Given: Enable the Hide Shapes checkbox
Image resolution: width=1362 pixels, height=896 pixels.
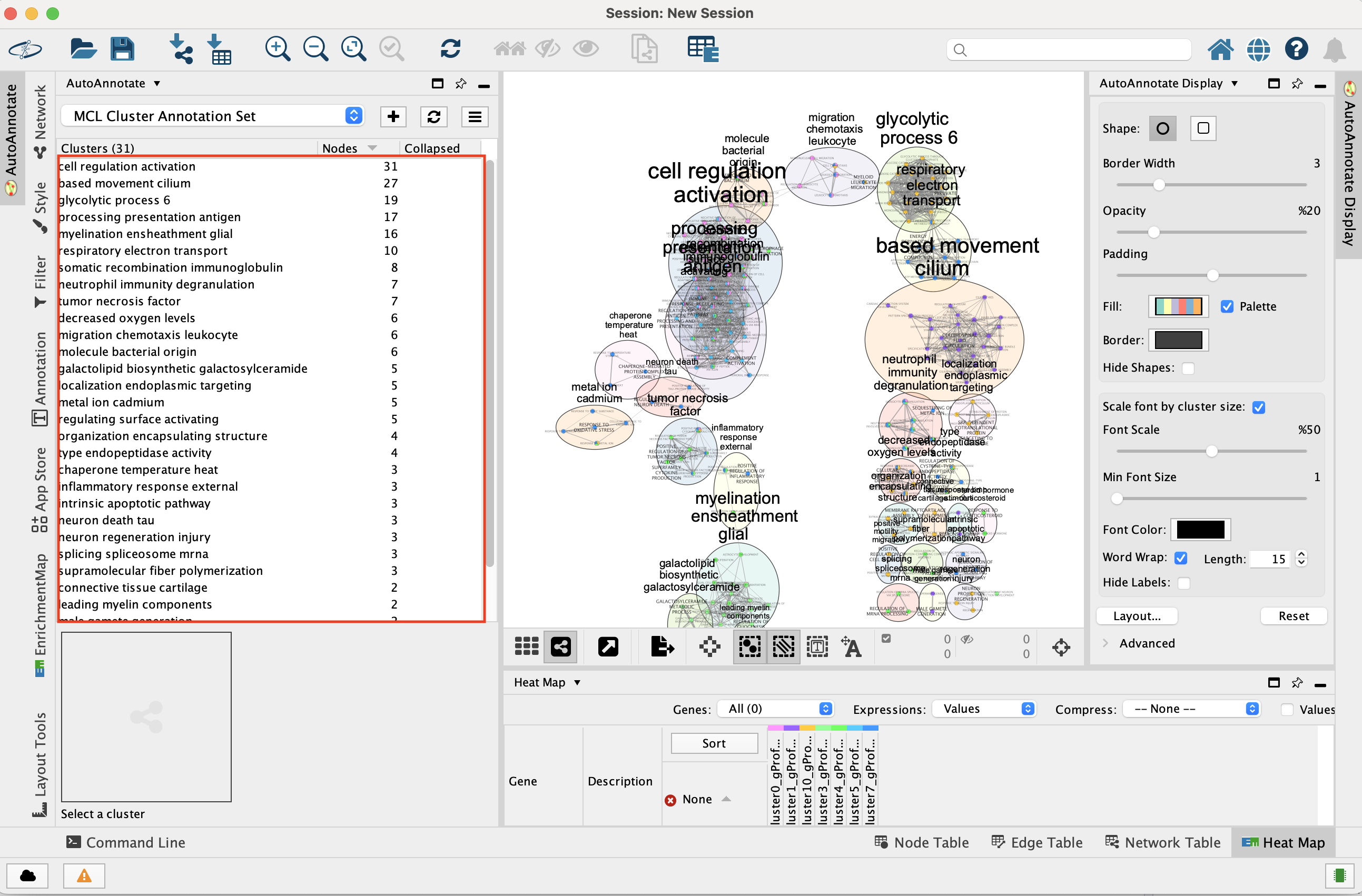Looking at the screenshot, I should click(x=1188, y=368).
